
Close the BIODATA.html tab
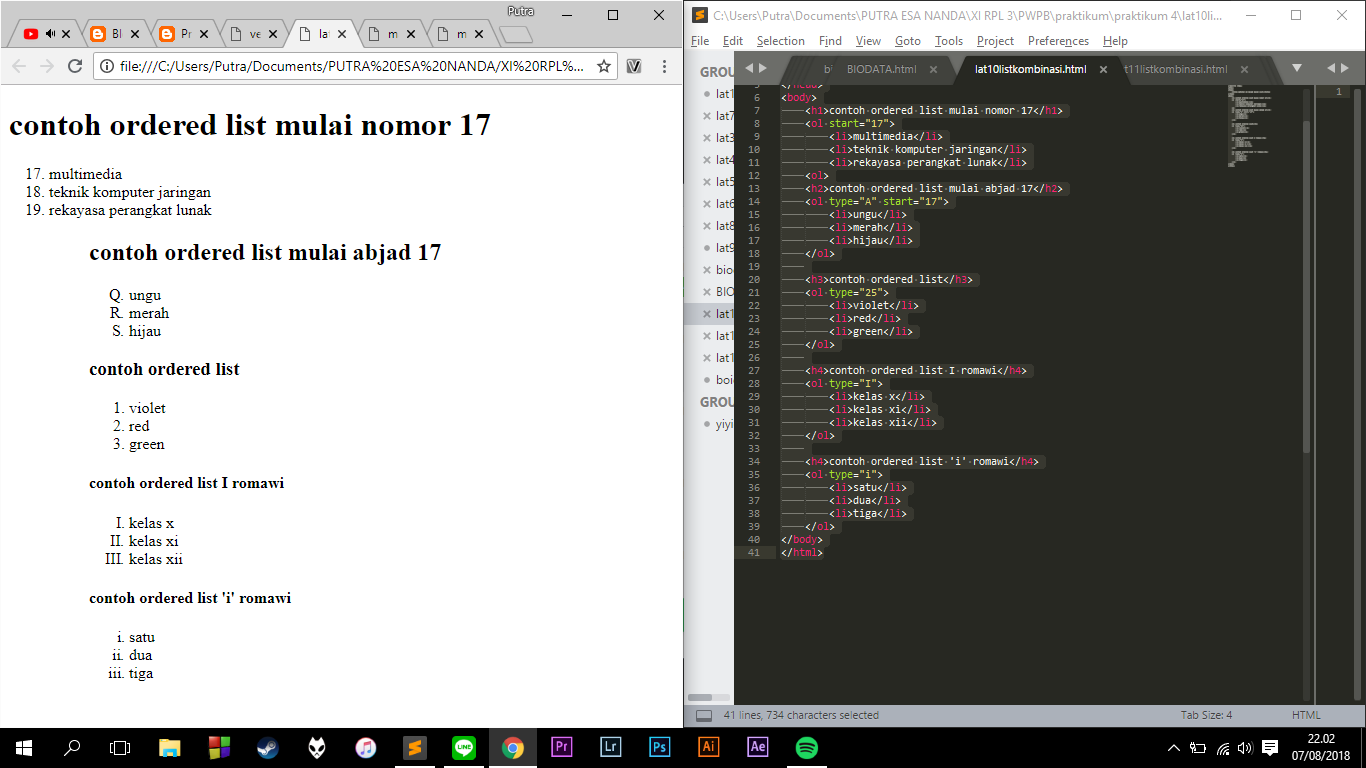(934, 69)
